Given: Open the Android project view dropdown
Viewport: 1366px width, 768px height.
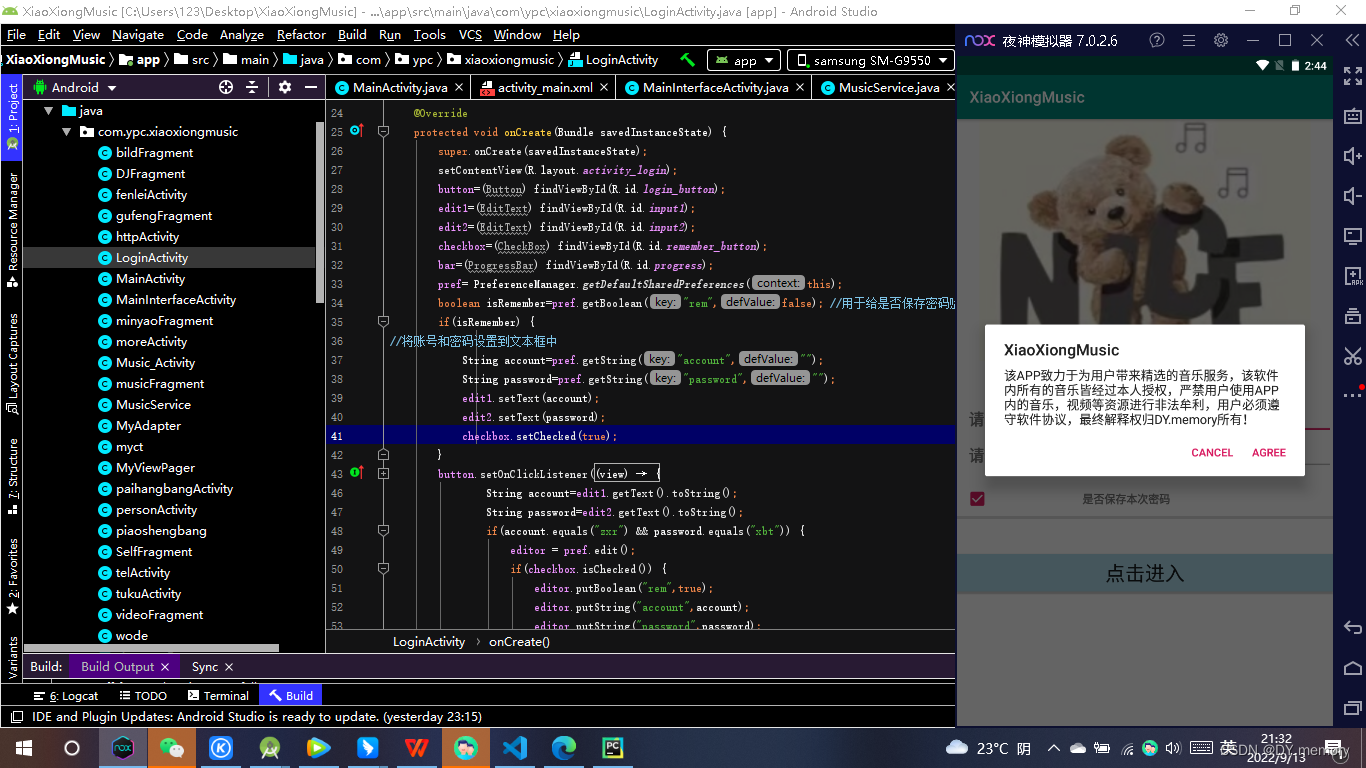Looking at the screenshot, I should (76, 87).
